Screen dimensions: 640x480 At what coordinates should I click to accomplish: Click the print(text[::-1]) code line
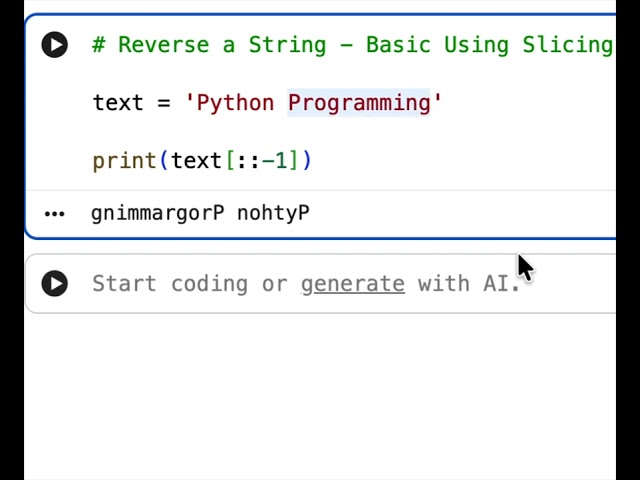pyautogui.click(x=202, y=161)
